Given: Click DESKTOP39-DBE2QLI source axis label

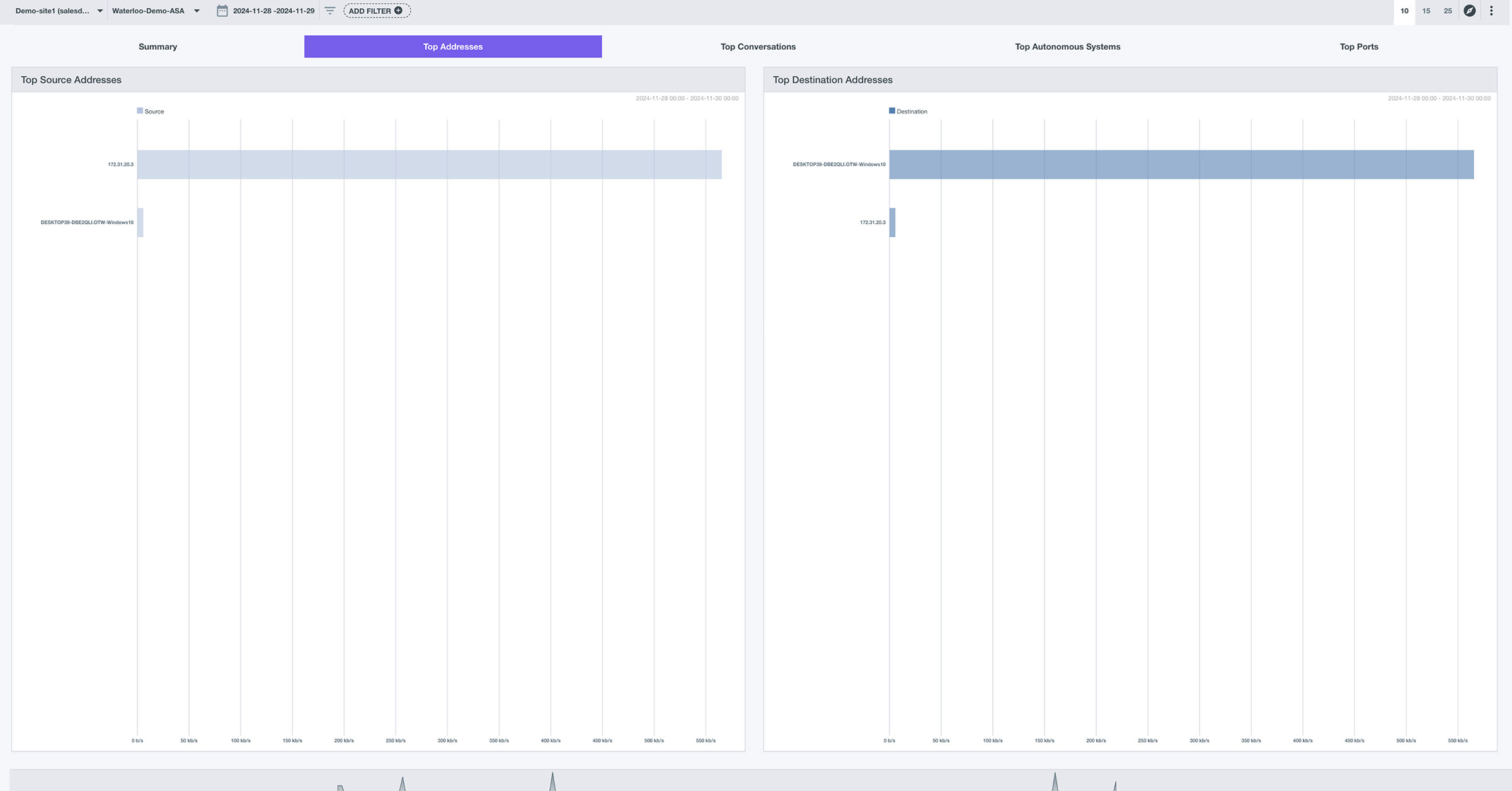Looking at the screenshot, I should point(87,222).
